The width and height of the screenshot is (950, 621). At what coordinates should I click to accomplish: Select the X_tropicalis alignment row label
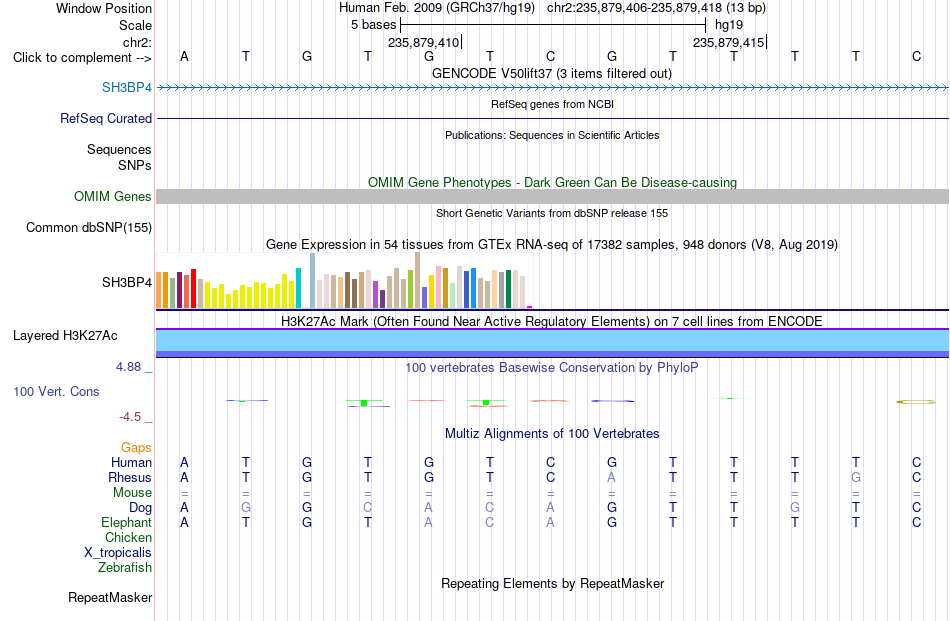point(118,553)
